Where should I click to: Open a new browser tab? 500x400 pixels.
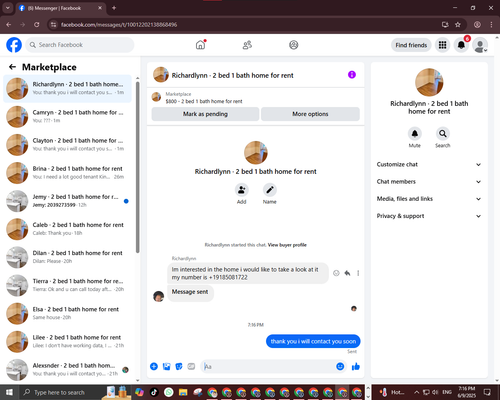pos(114,8)
